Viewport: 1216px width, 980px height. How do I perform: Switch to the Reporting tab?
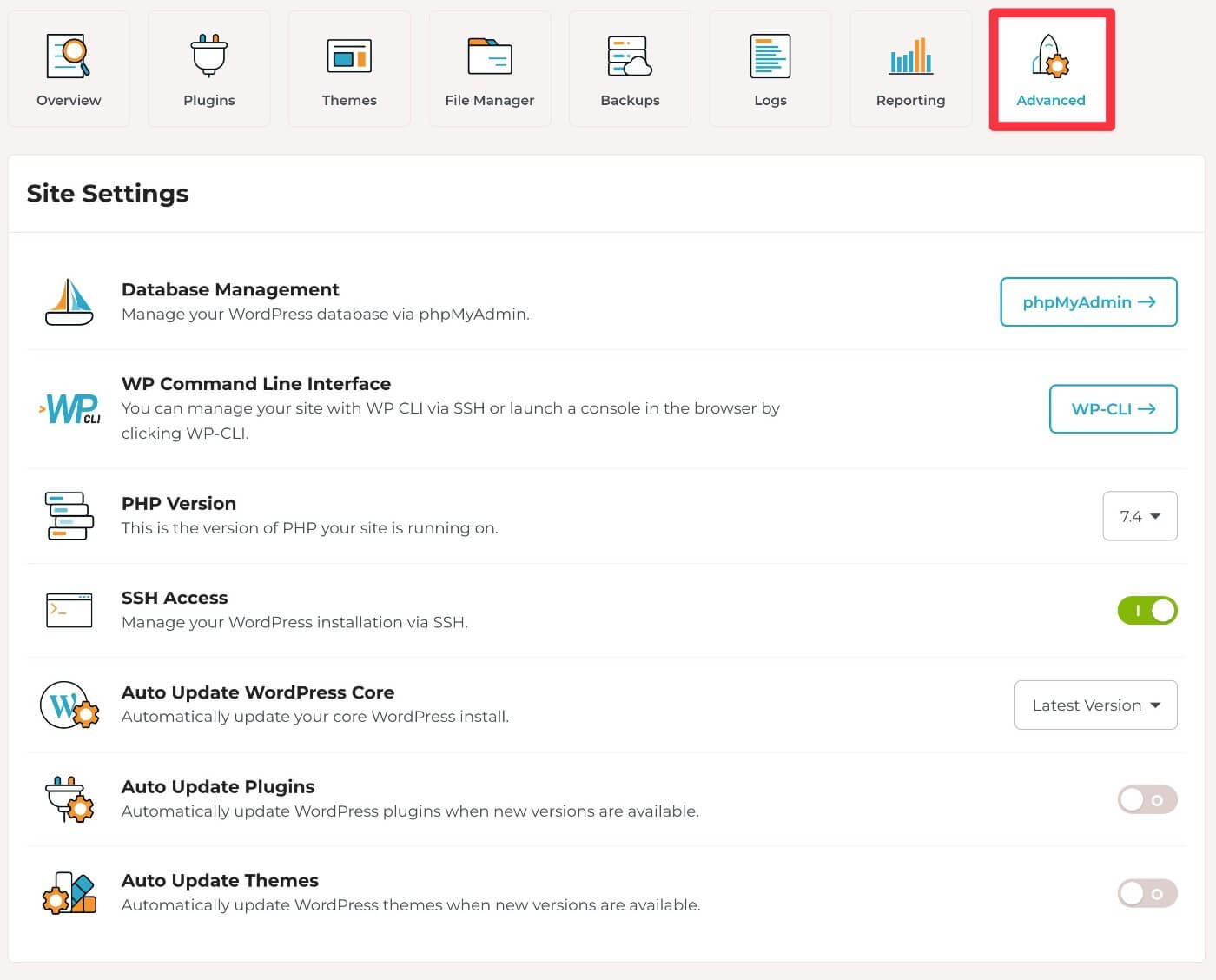point(910,70)
